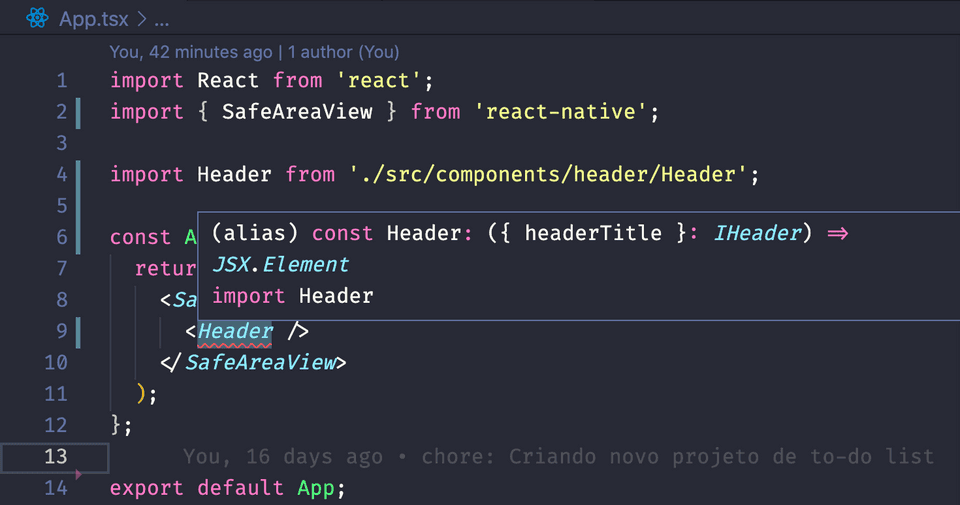Expand the breadcrumb ellipsis symbol segment
Image resolution: width=960 pixels, height=505 pixels.
pyautogui.click(x=160, y=19)
